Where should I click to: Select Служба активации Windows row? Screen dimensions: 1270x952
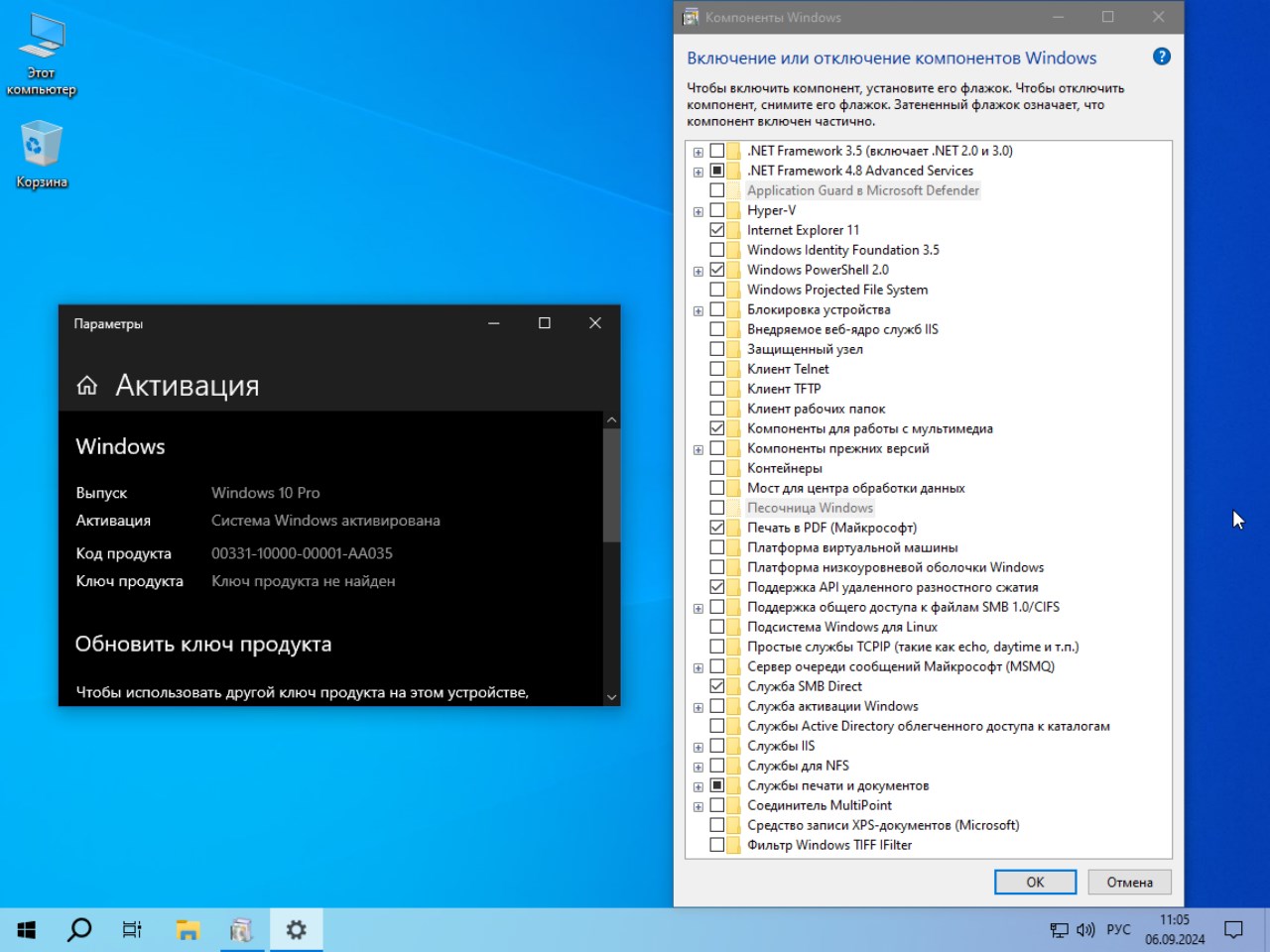pyautogui.click(x=832, y=706)
